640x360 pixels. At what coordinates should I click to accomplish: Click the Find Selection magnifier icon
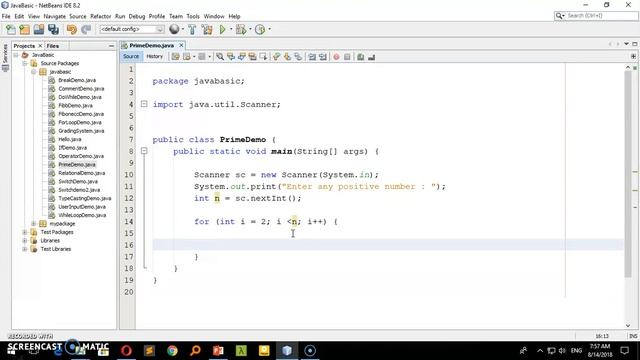pos(220,57)
